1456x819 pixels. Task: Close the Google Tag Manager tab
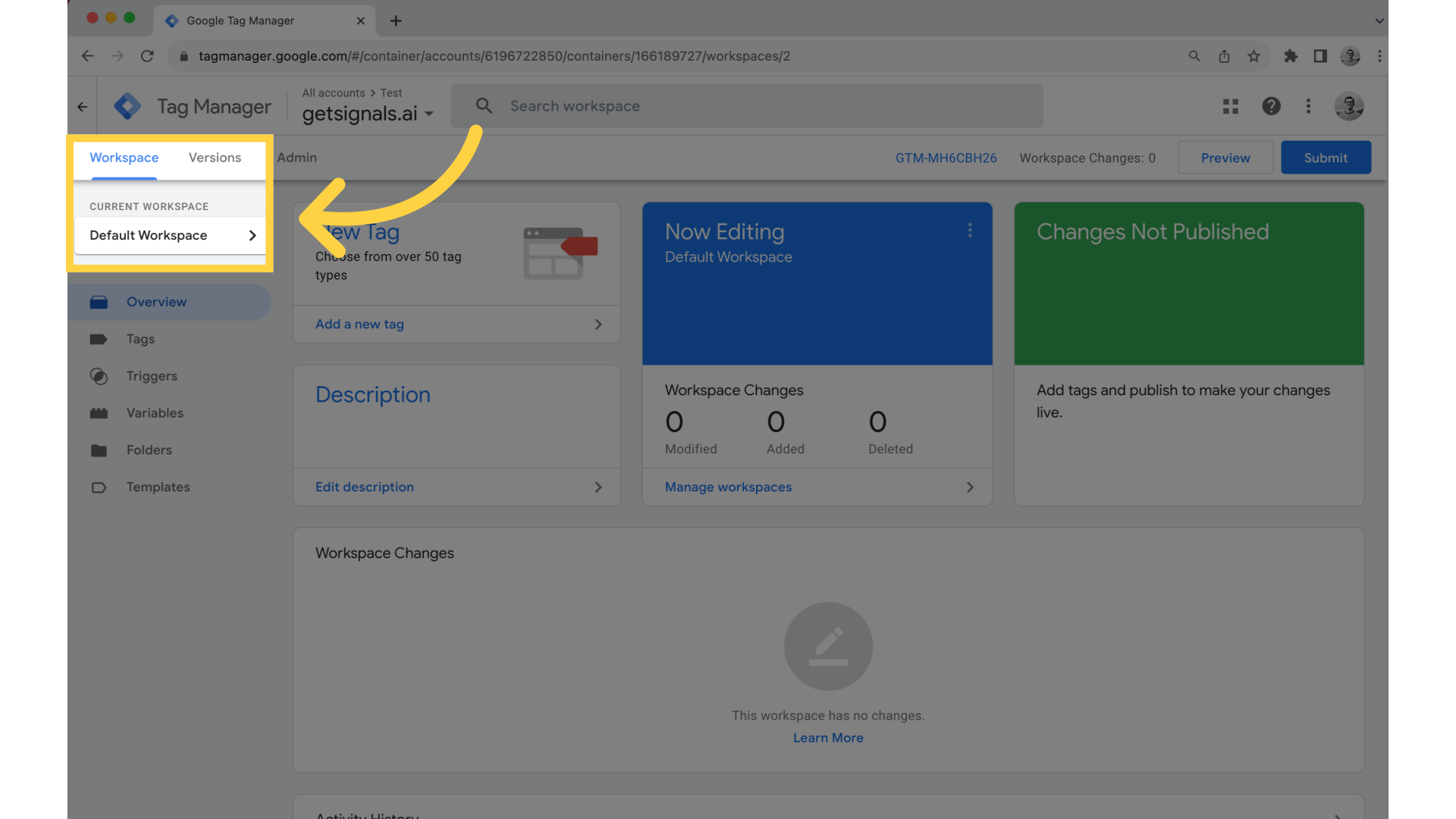pyautogui.click(x=360, y=20)
